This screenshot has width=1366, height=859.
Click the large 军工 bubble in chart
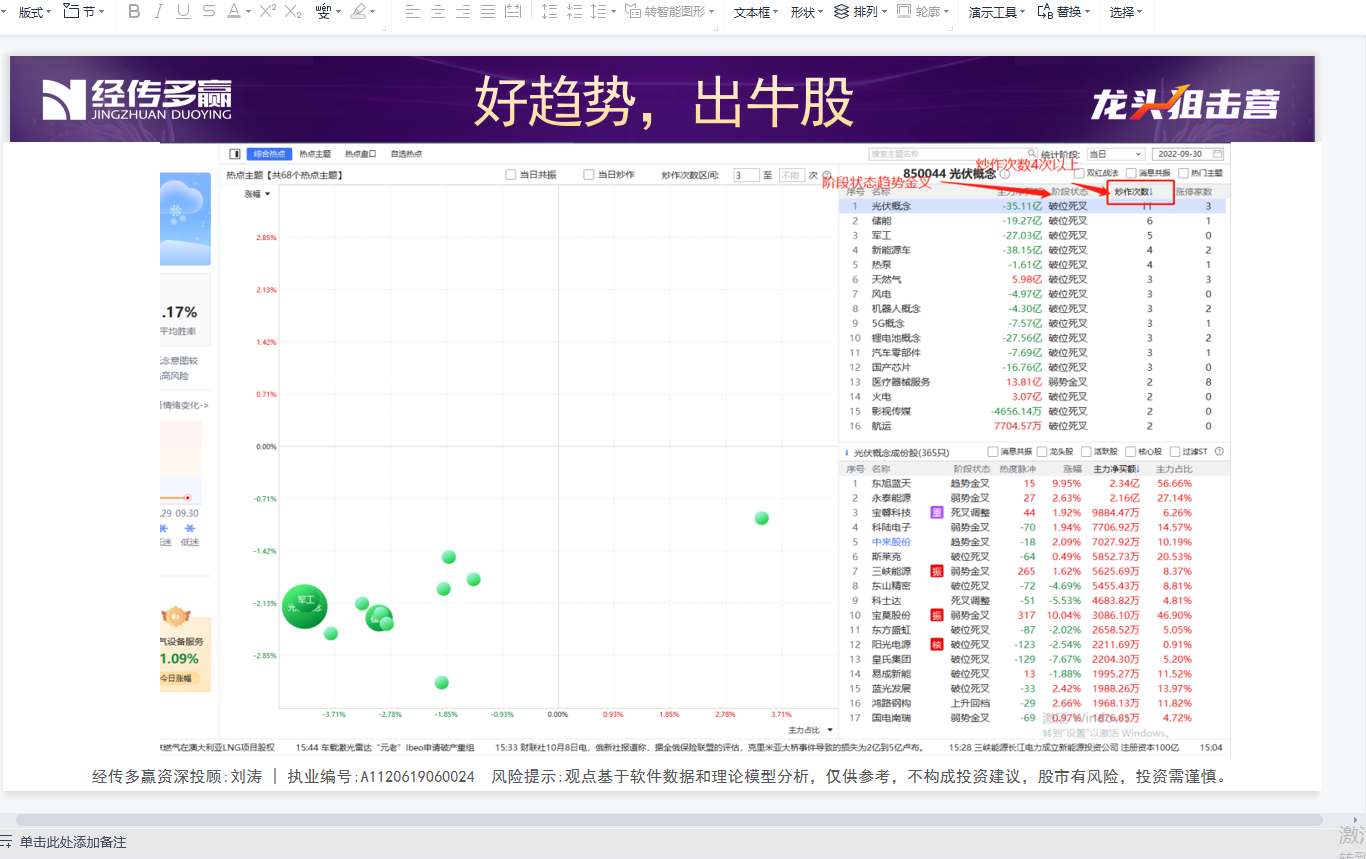305,606
